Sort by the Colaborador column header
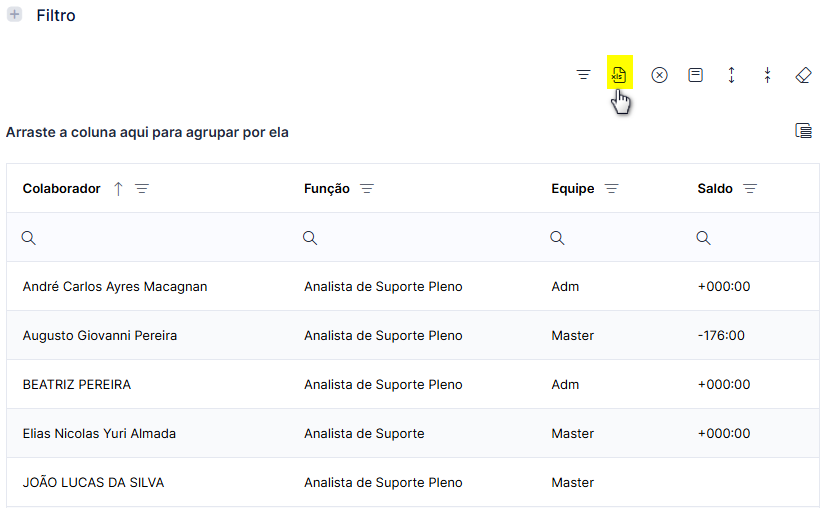 (61, 188)
